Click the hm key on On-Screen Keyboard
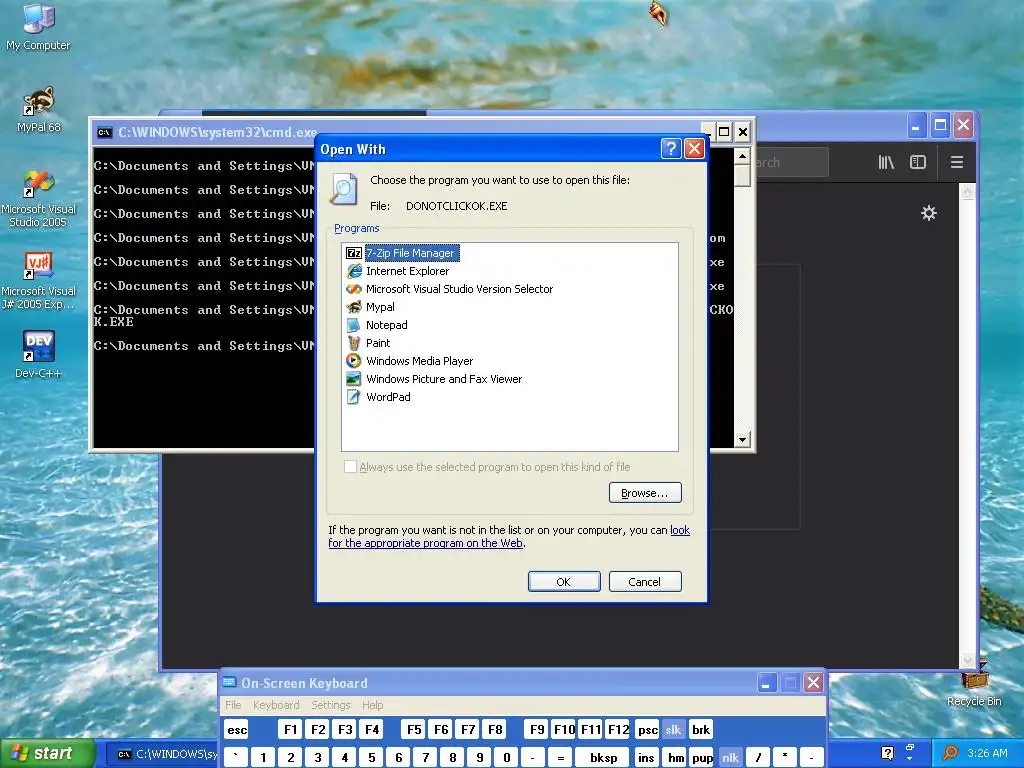Image resolution: width=1024 pixels, height=768 pixels. tap(676, 758)
